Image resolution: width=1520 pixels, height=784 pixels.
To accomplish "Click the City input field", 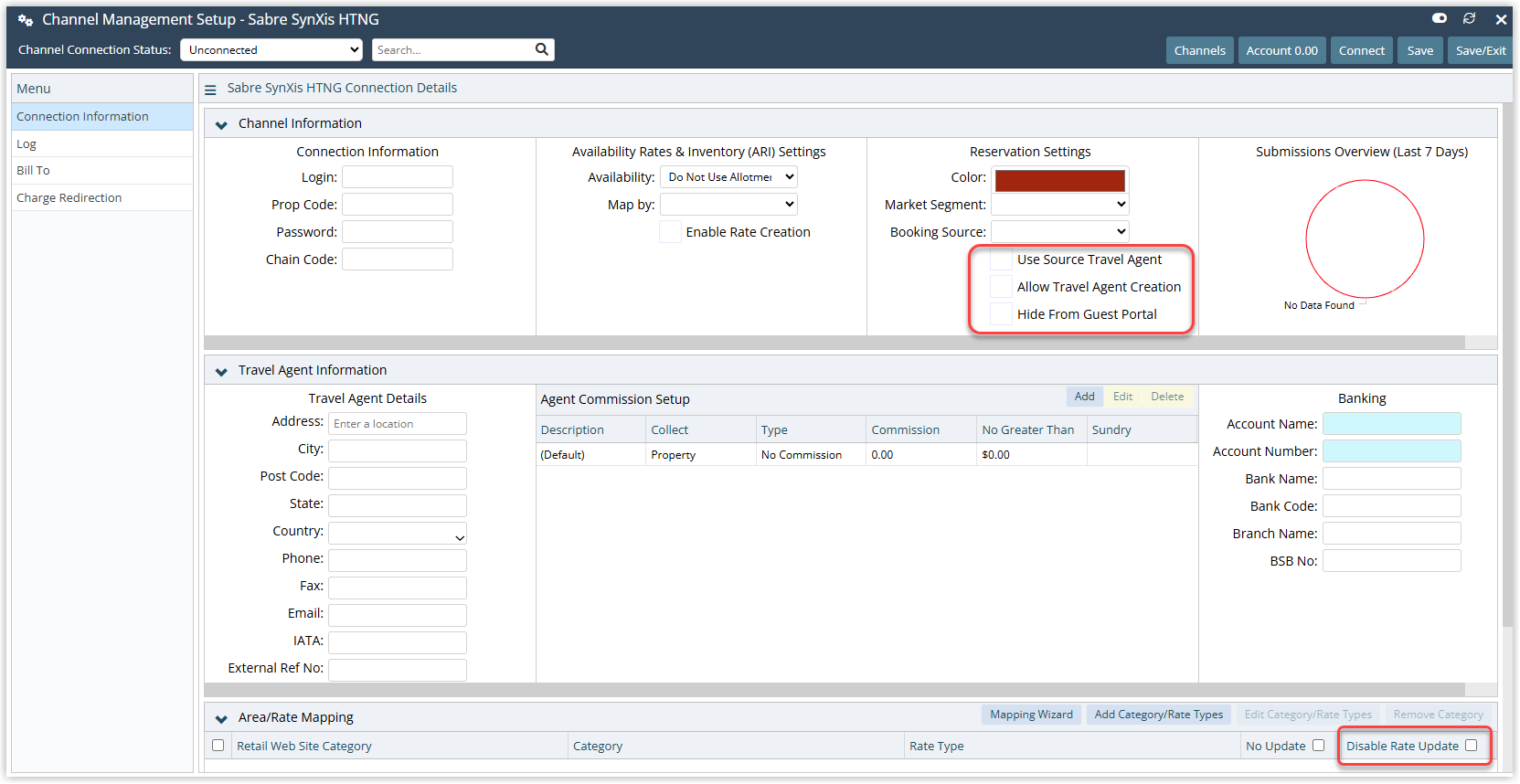I will 398,451.
